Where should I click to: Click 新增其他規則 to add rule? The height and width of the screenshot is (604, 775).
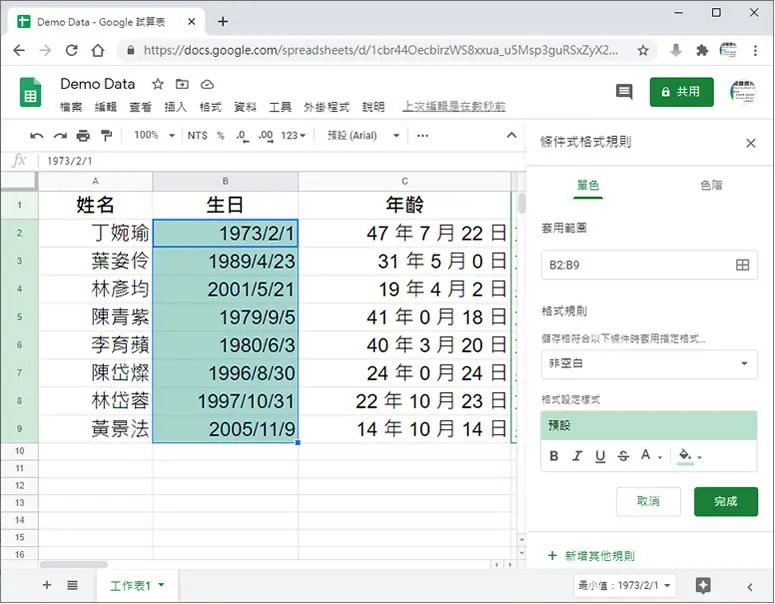592,556
